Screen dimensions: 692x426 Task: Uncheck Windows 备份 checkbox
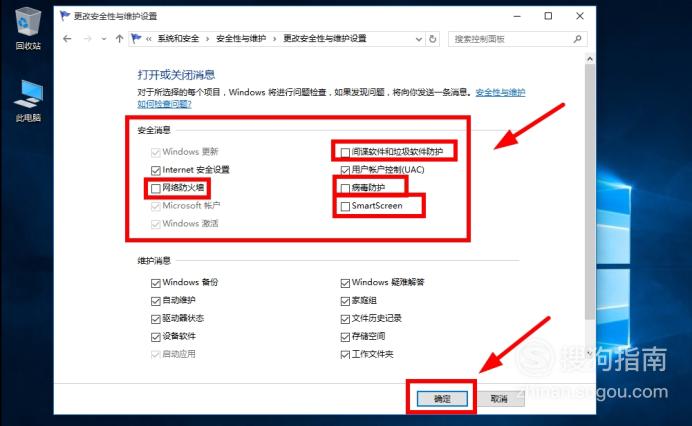point(155,283)
